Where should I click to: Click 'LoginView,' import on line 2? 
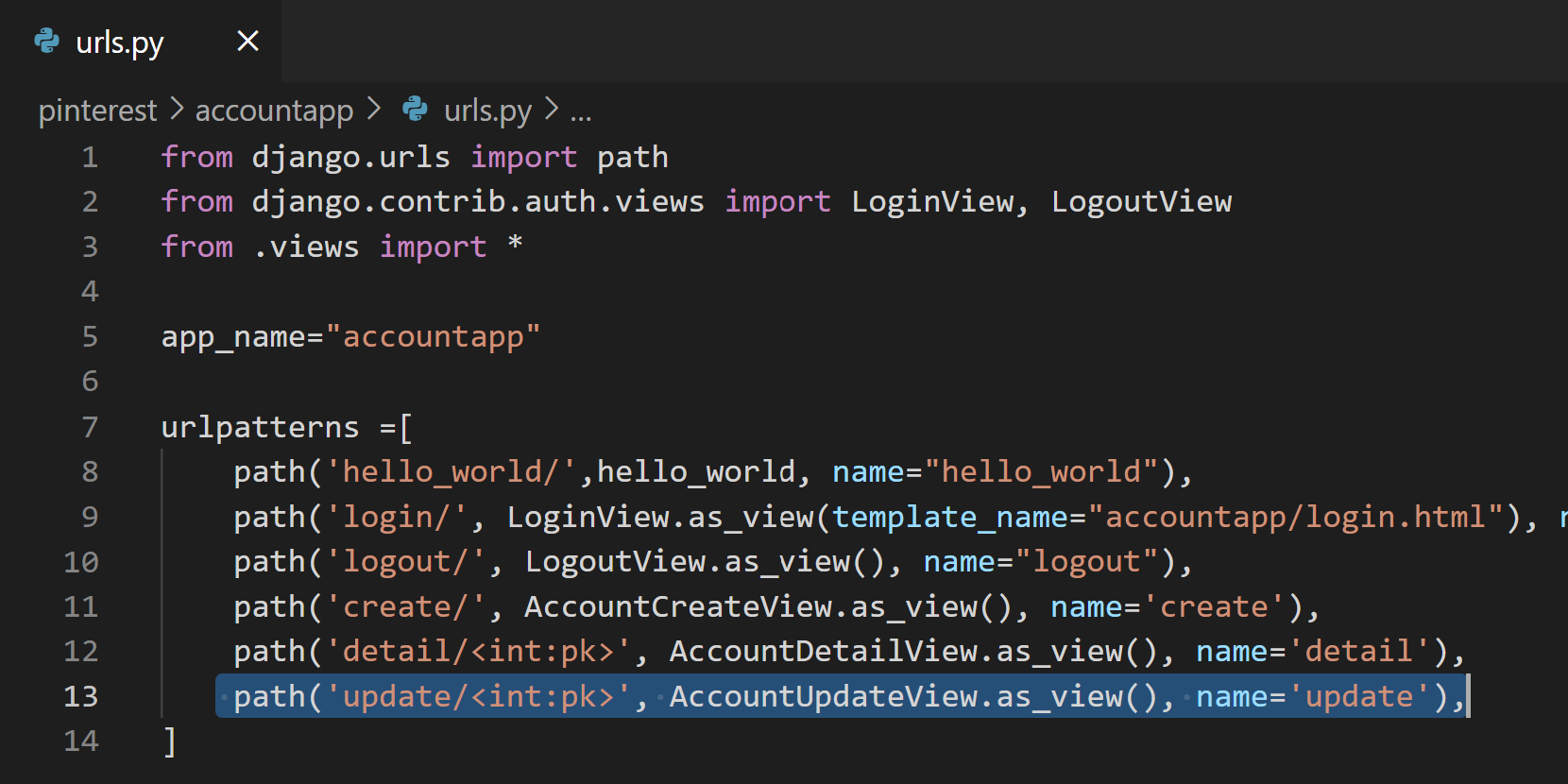[940, 201]
